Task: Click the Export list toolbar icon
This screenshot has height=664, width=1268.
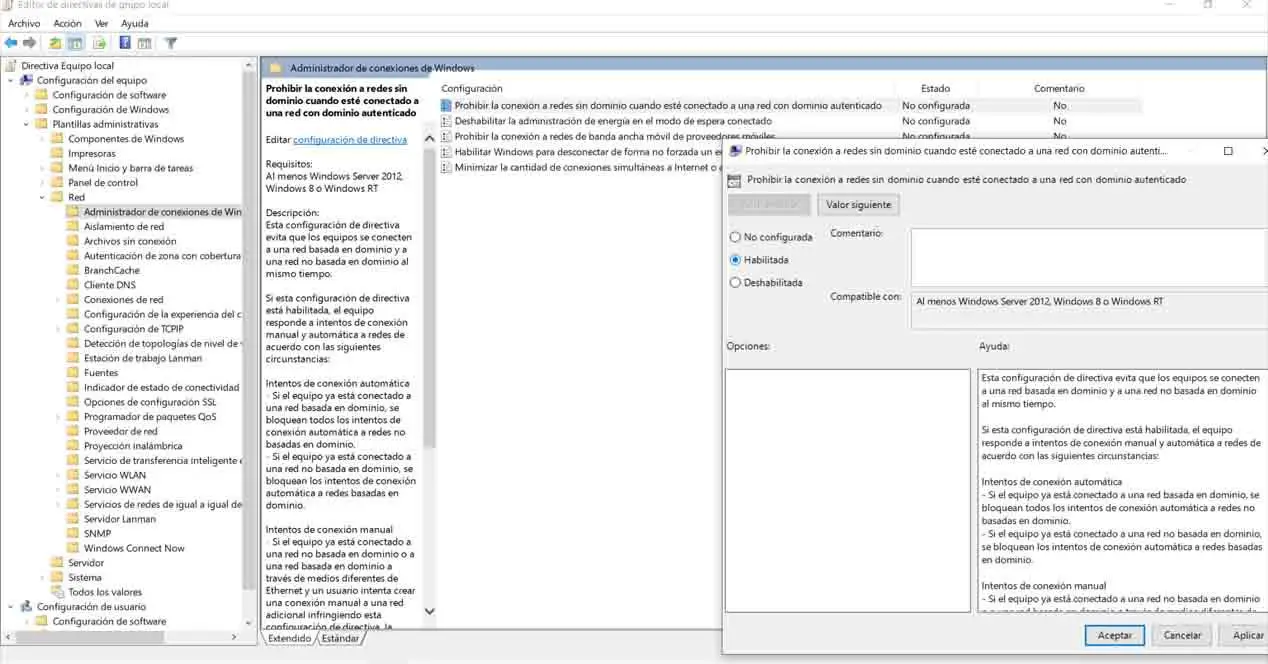Action: (x=99, y=43)
